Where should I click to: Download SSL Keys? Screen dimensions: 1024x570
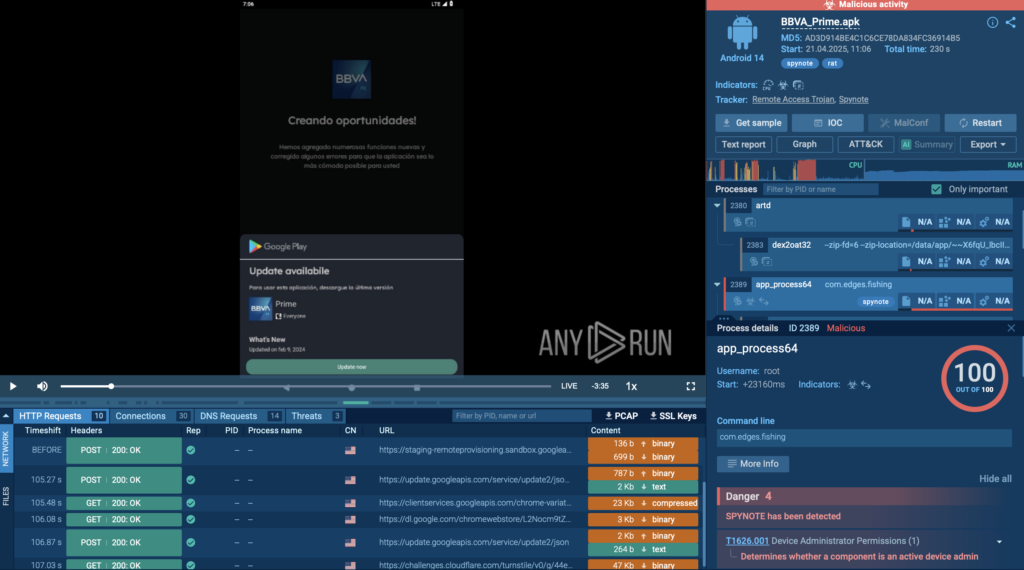pos(673,416)
